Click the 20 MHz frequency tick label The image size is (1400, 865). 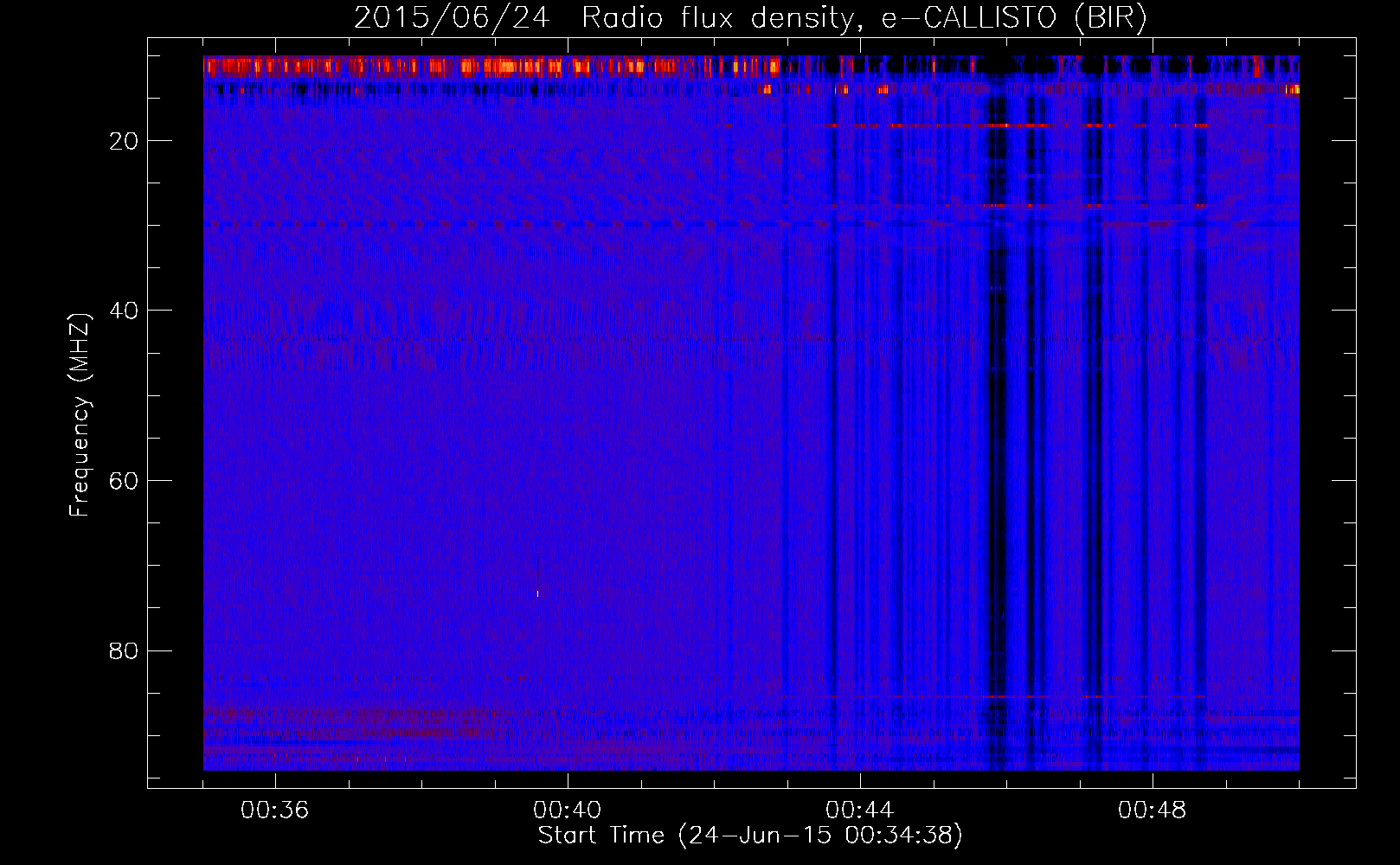pyautogui.click(x=125, y=140)
